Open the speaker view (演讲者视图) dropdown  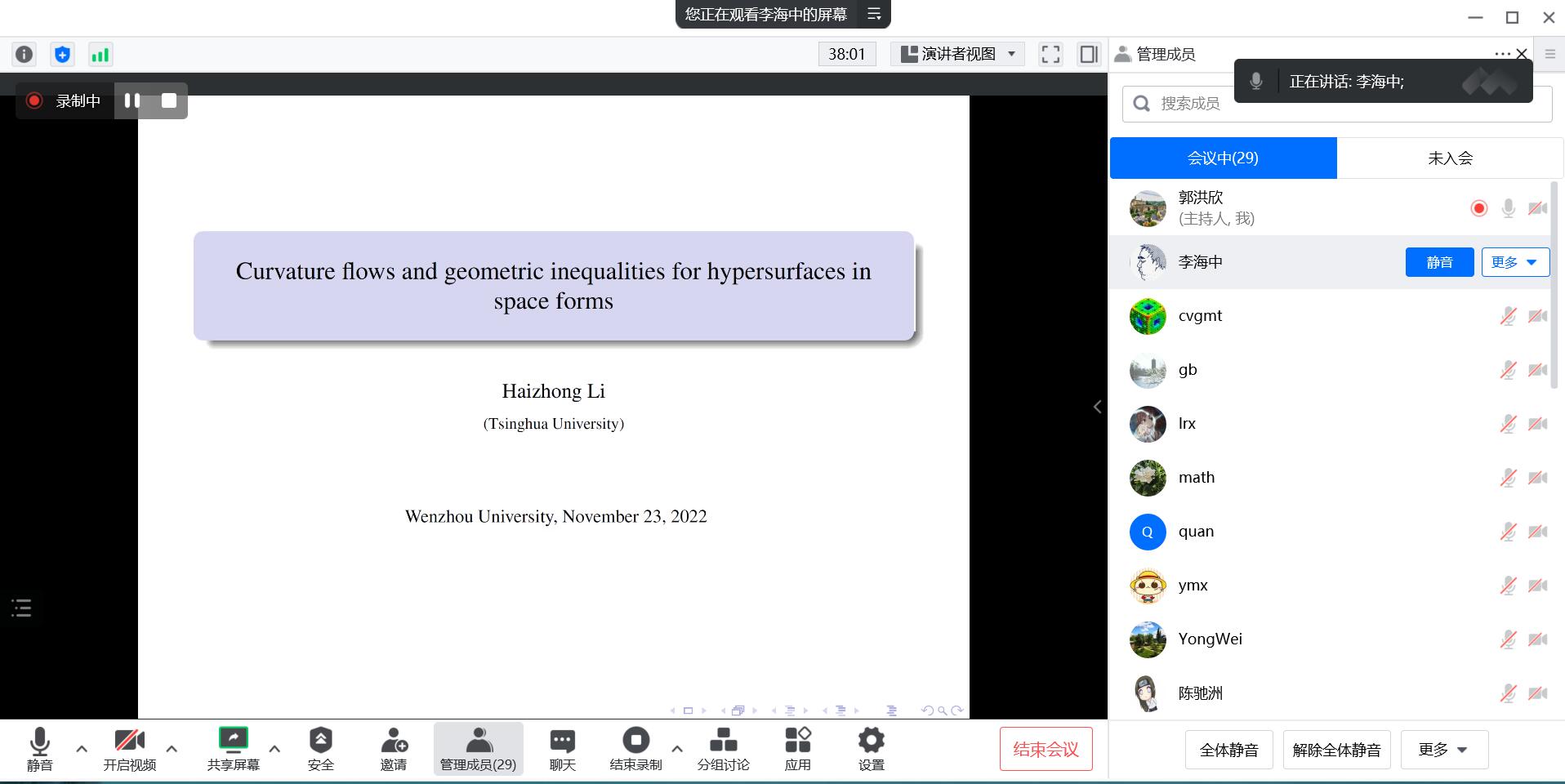[x=958, y=55]
